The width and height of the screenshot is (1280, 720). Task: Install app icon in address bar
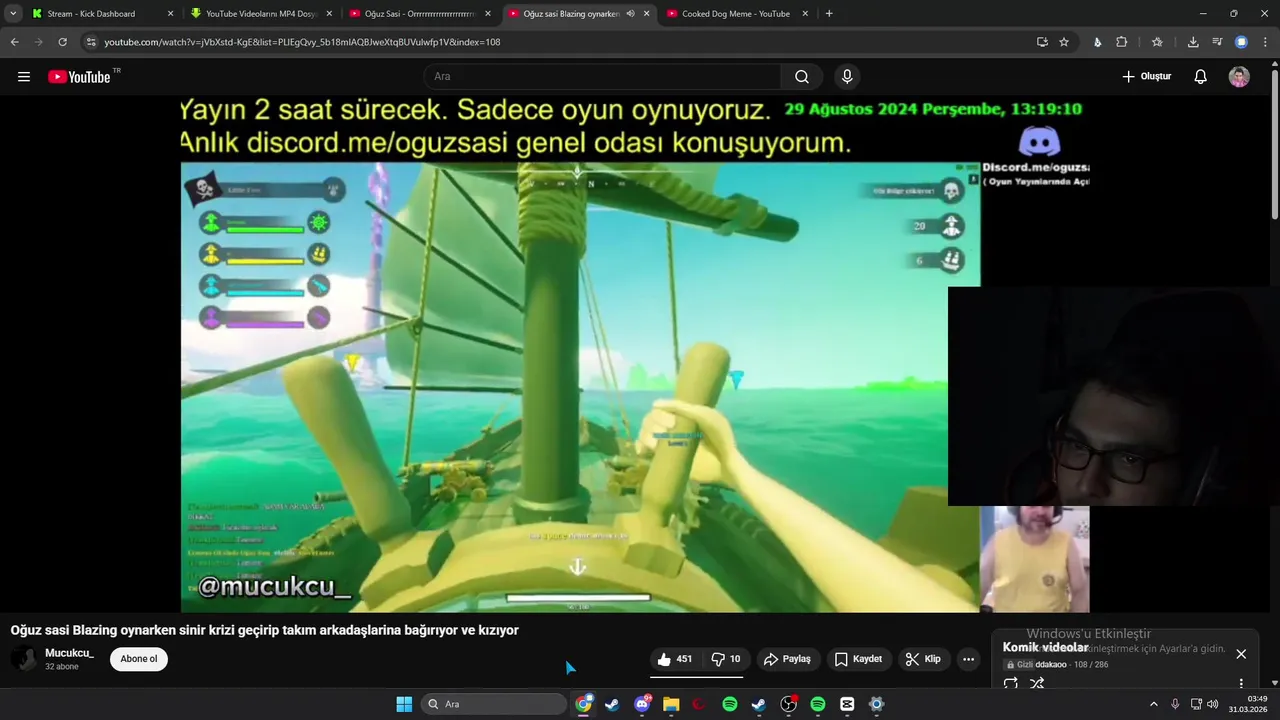[1042, 42]
